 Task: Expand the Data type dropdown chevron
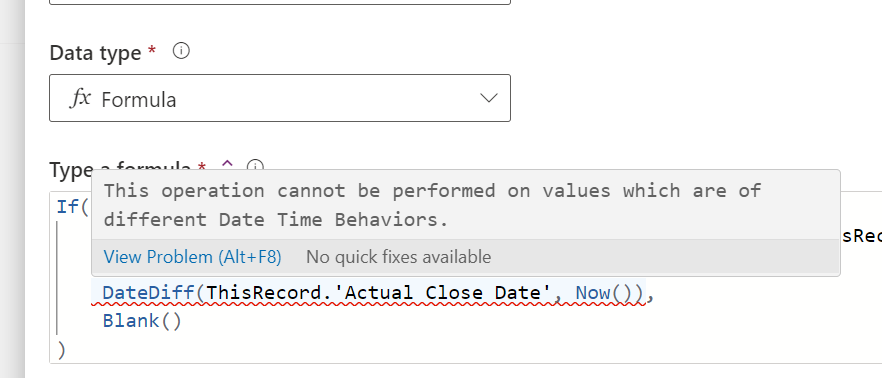coord(489,98)
